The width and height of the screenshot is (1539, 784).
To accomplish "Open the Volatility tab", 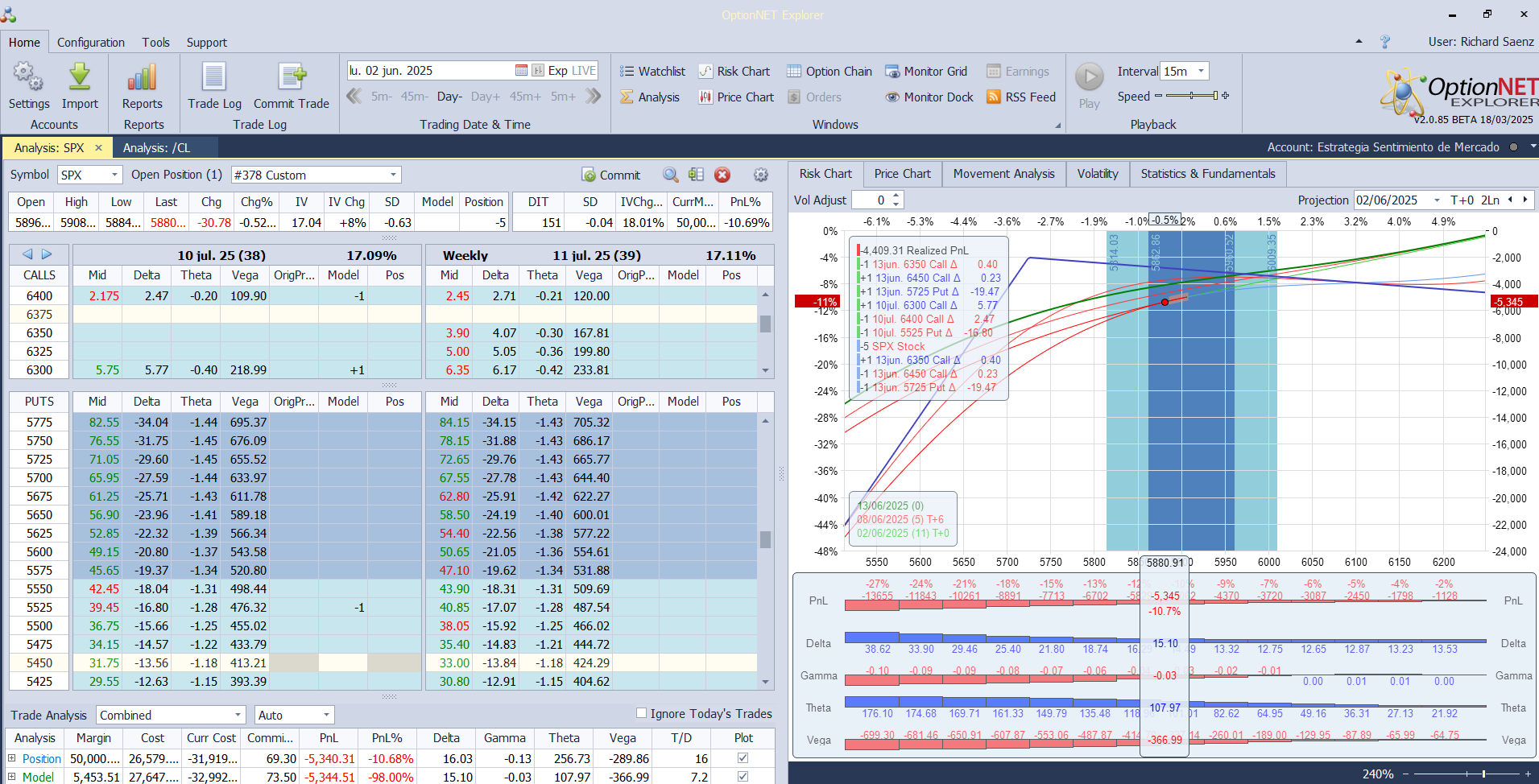I will [1098, 174].
